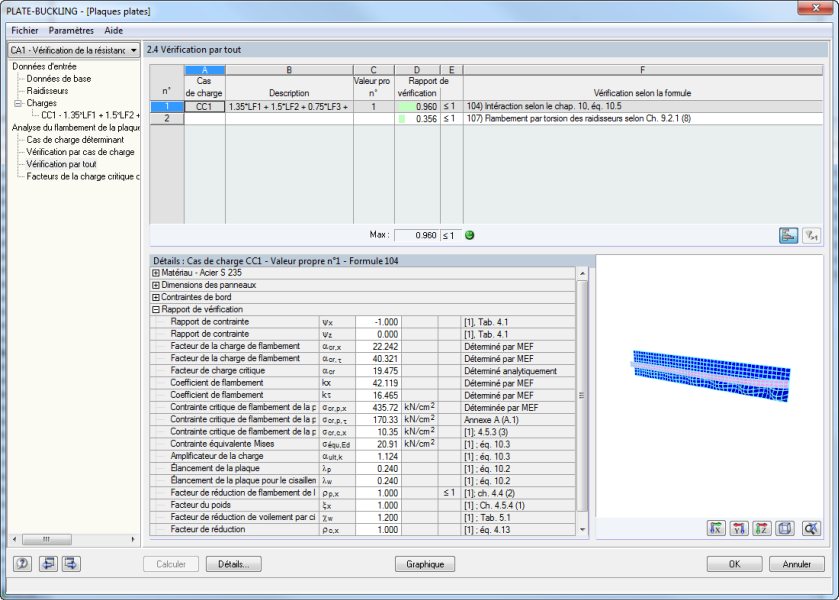Click the navigator scrollbar right arrow
The image size is (839, 600).
click(133, 539)
